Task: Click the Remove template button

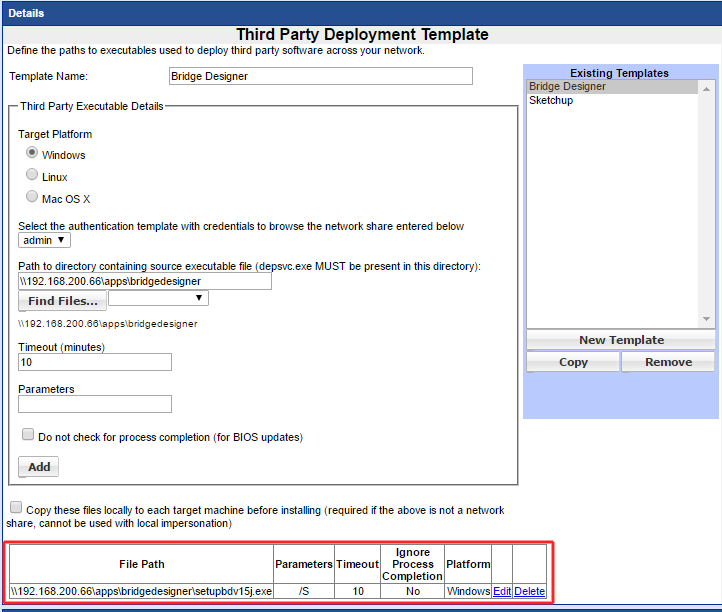Action: 668,362
